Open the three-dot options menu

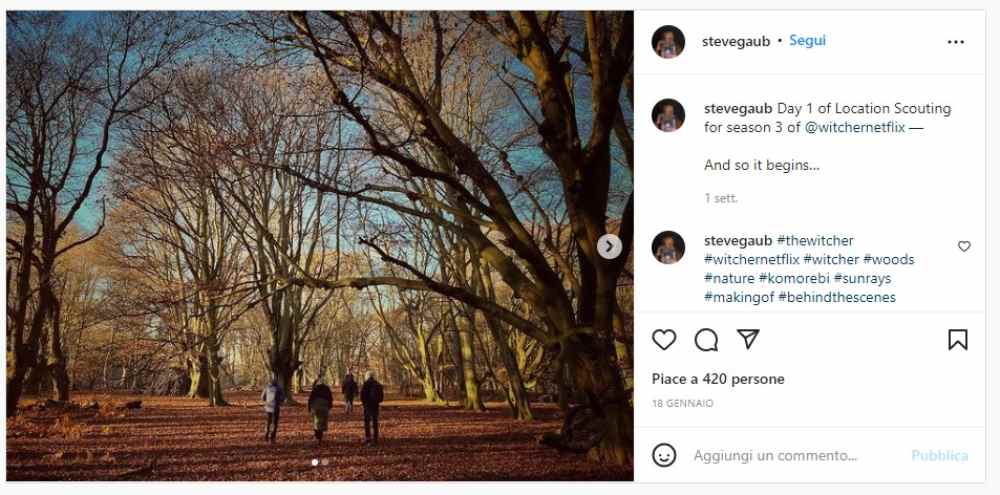pos(956,42)
